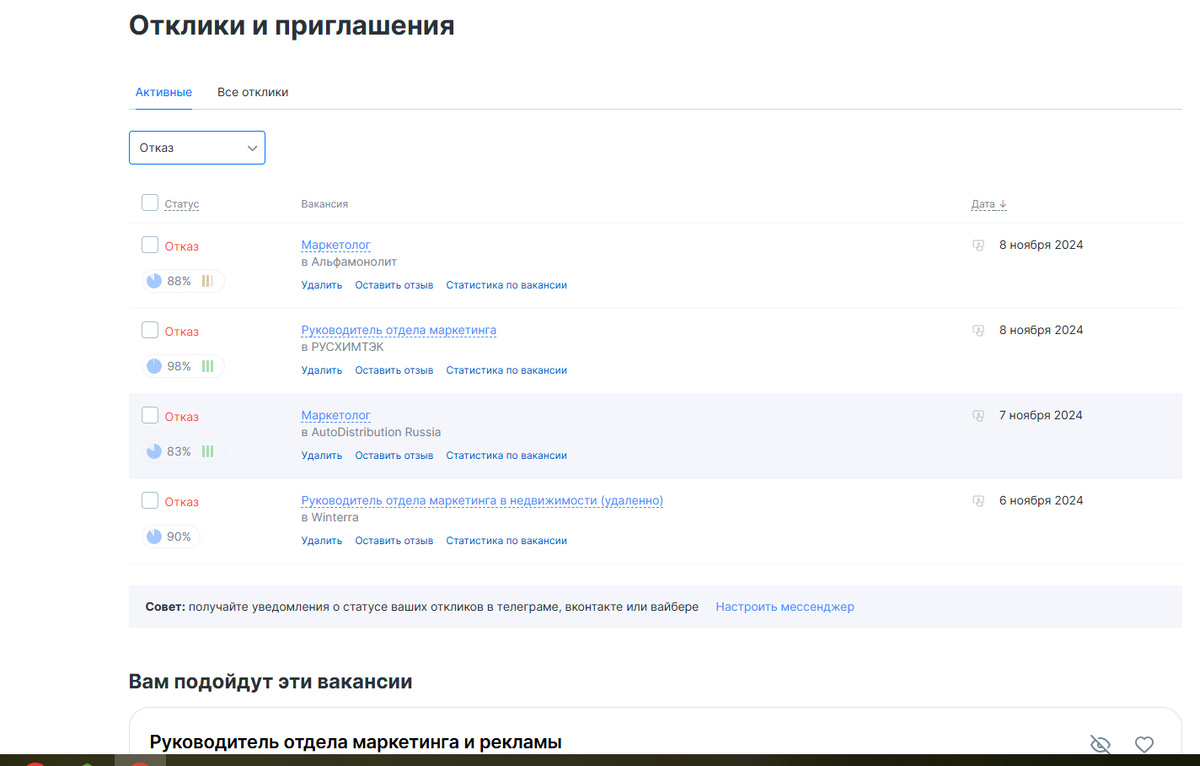The height and width of the screenshot is (766, 1200).
Task: Hide the Руководитель отдела маркетинга и рекламы vacancy
Action: pyautogui.click(x=1100, y=745)
